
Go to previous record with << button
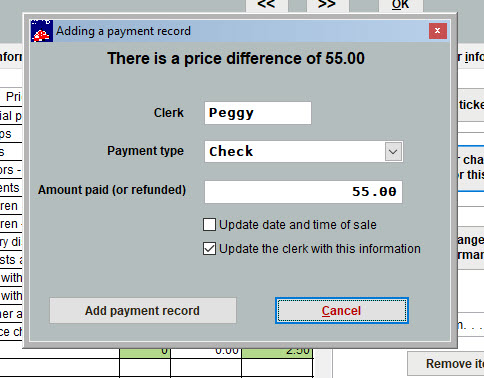point(266,5)
